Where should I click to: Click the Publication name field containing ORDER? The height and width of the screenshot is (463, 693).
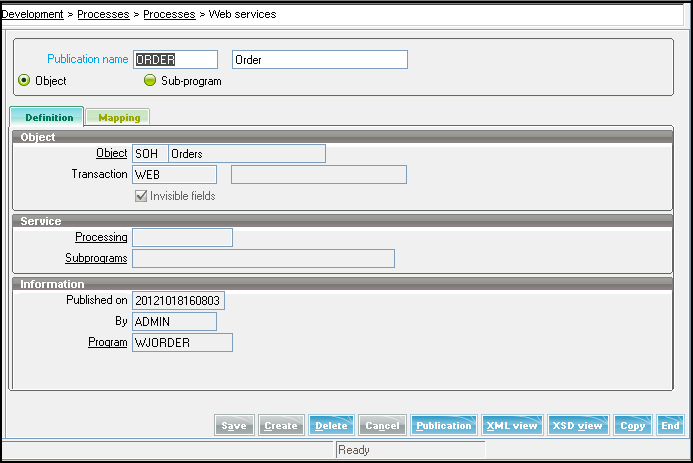click(175, 60)
